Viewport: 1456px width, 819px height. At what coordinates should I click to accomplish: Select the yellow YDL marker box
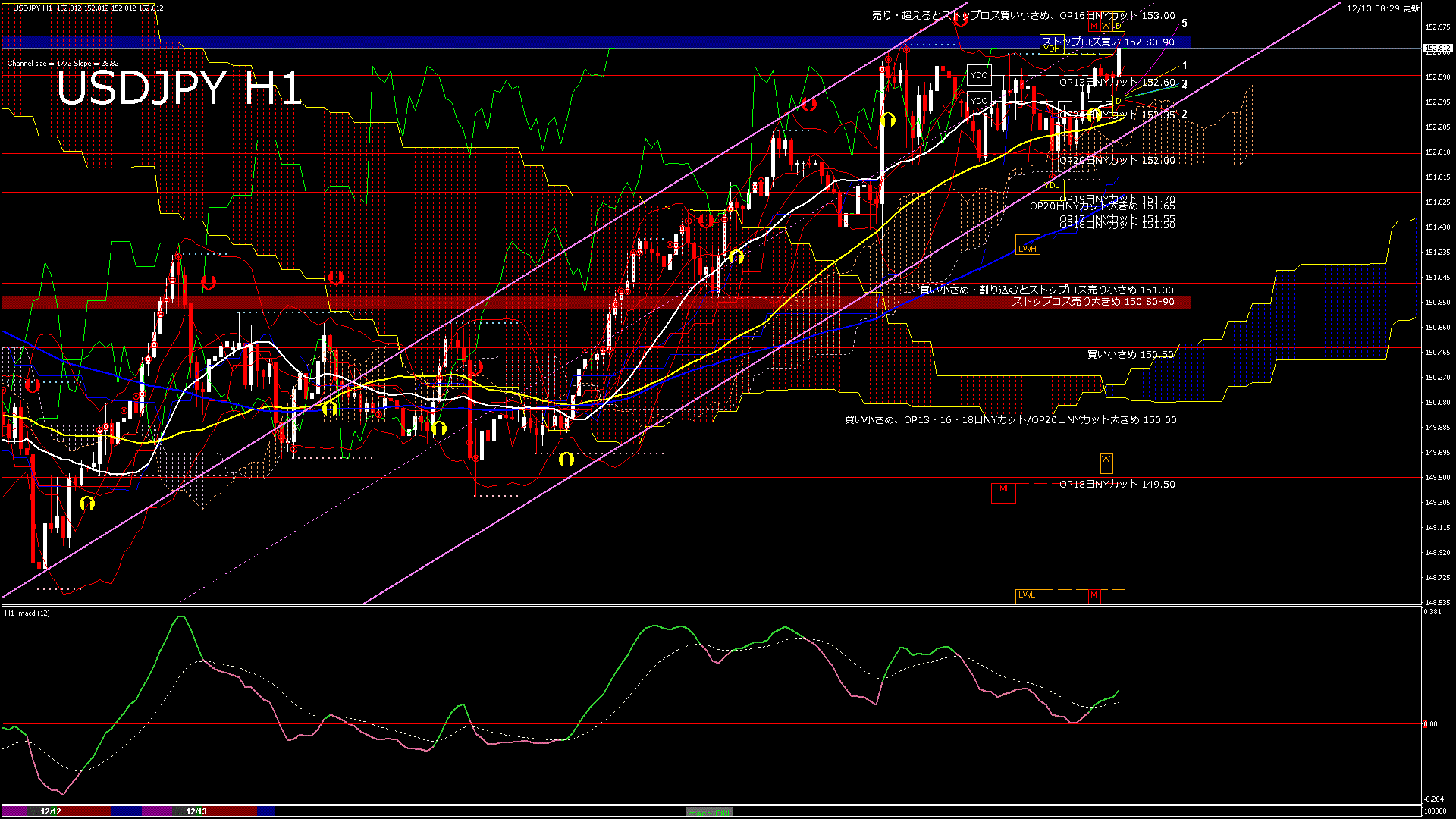(x=1052, y=185)
